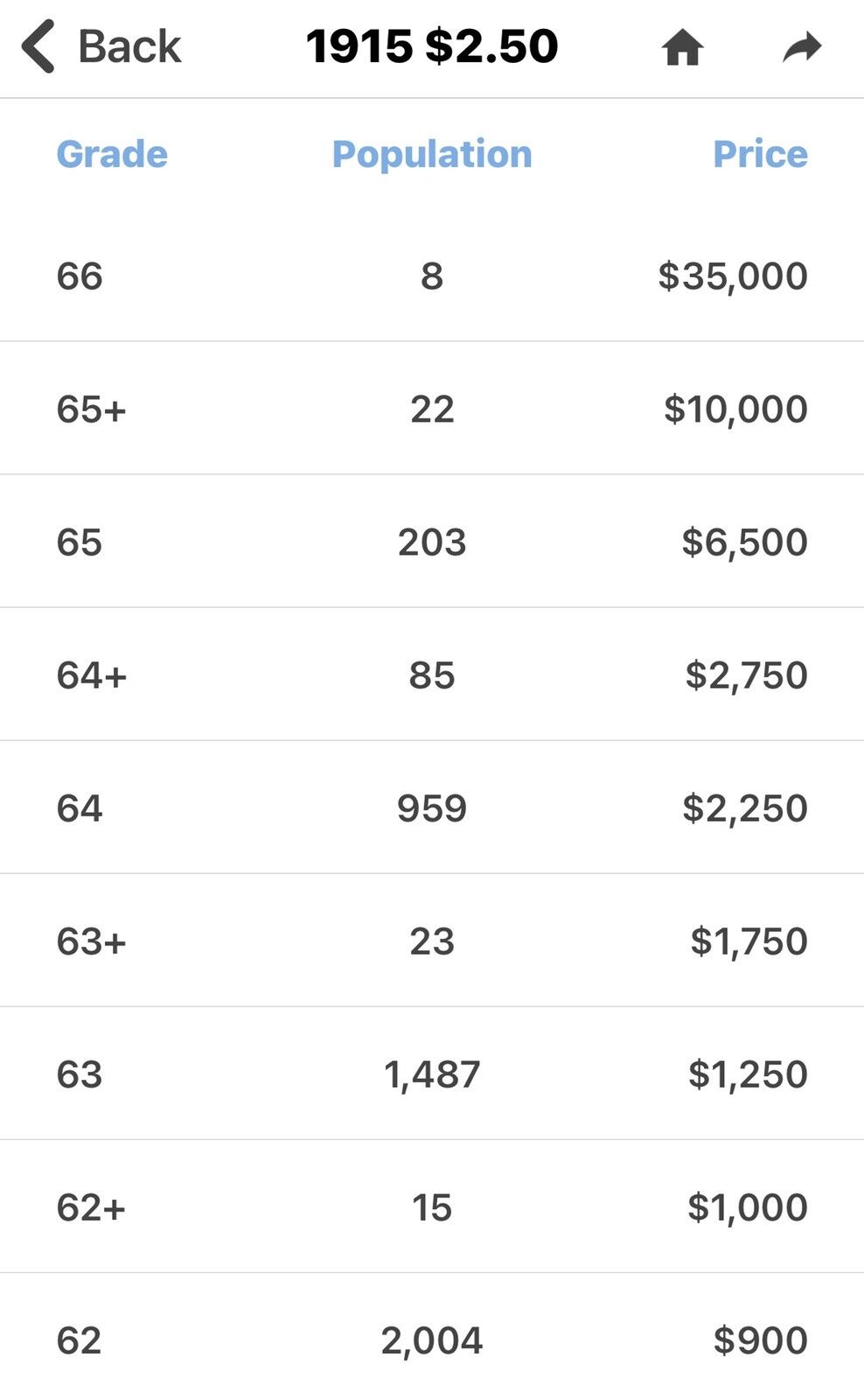864x1400 pixels.
Task: Open the 62+ grade row
Action: 432,1207
